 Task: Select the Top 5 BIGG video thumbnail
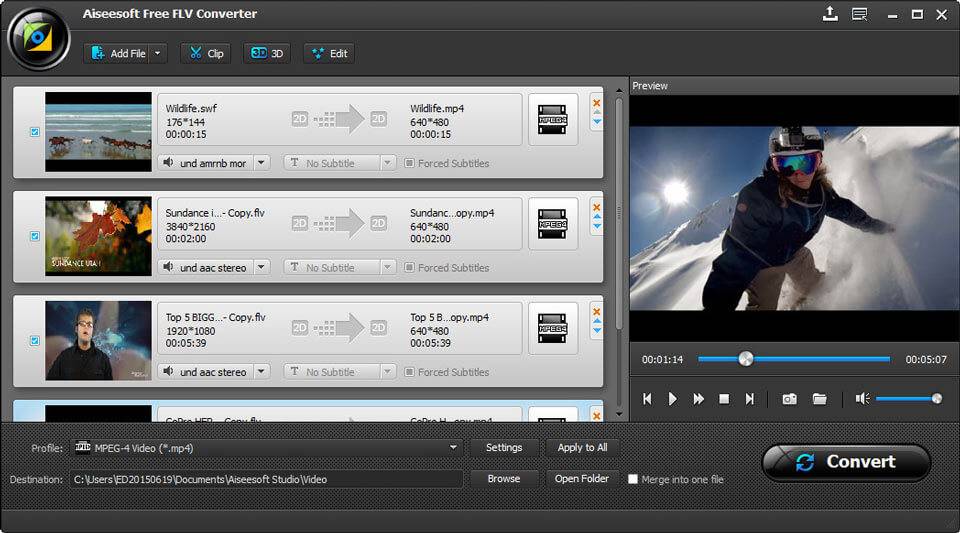(98, 341)
